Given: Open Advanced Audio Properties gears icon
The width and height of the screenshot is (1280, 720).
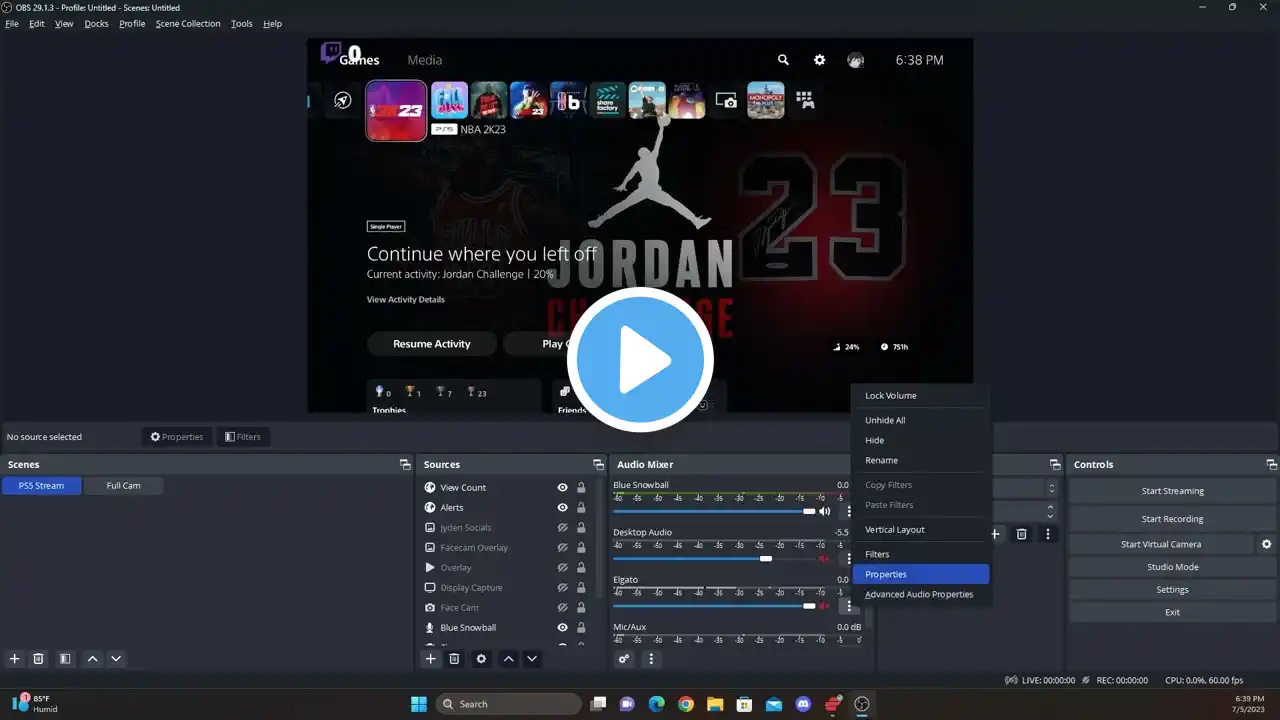Looking at the screenshot, I should click(x=624, y=659).
